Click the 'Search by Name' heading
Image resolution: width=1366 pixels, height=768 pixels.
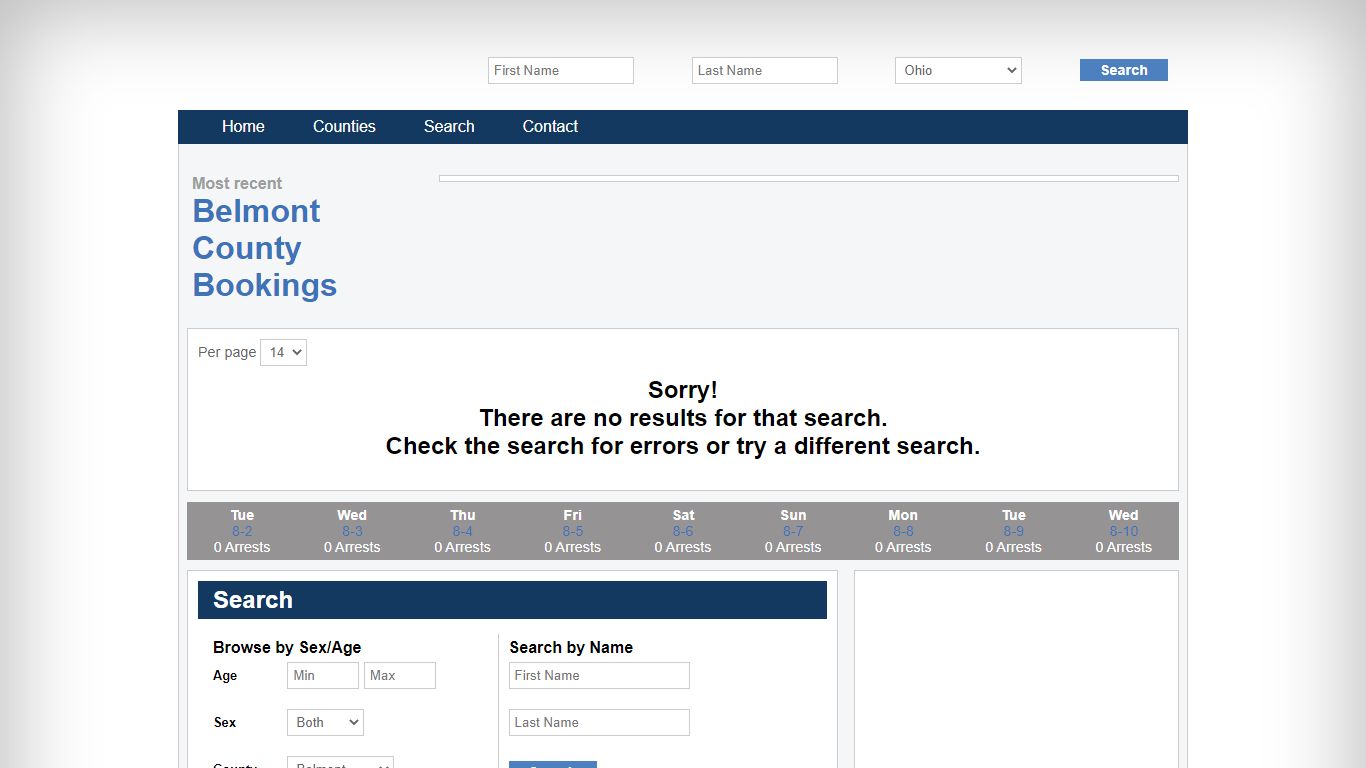click(571, 647)
